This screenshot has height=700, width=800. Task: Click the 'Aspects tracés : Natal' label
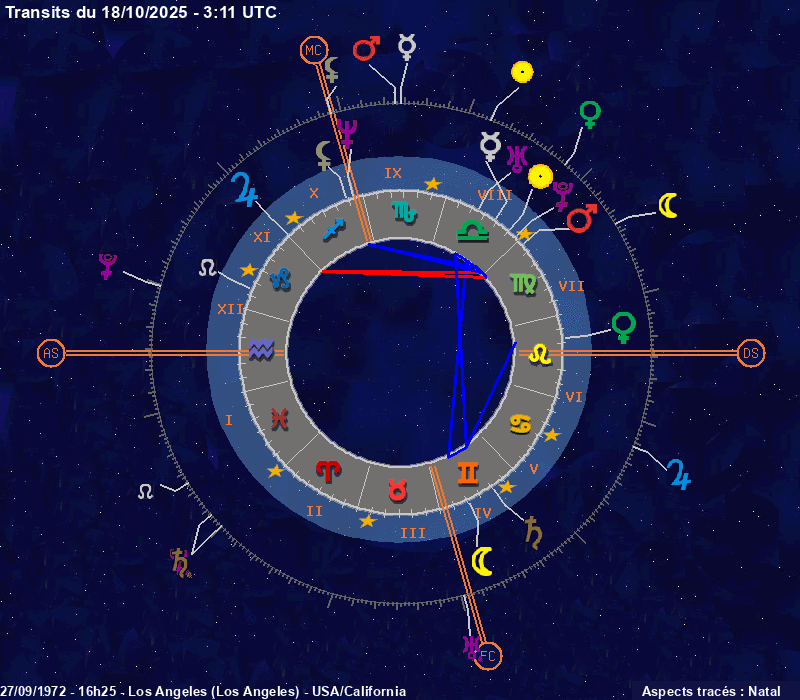[710, 691]
